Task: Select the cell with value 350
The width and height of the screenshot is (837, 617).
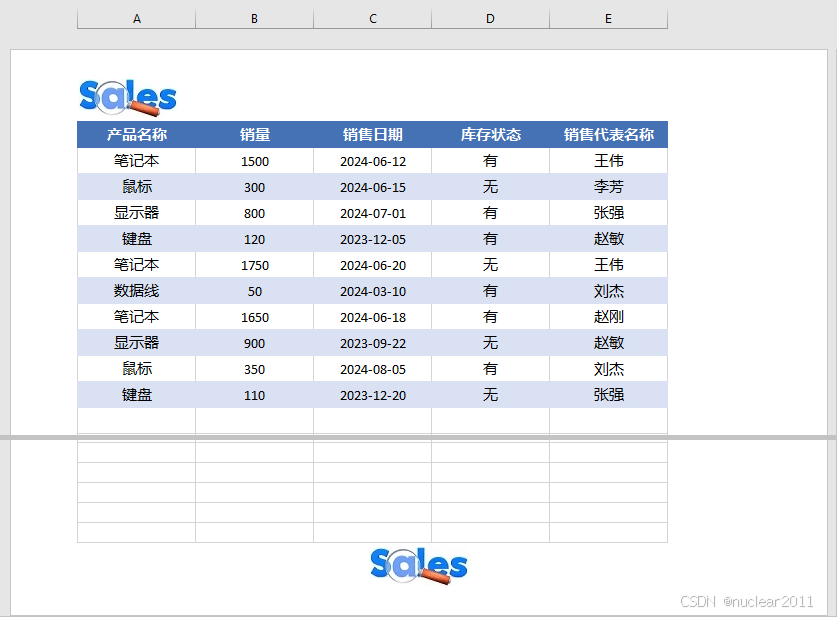Action: click(255, 369)
